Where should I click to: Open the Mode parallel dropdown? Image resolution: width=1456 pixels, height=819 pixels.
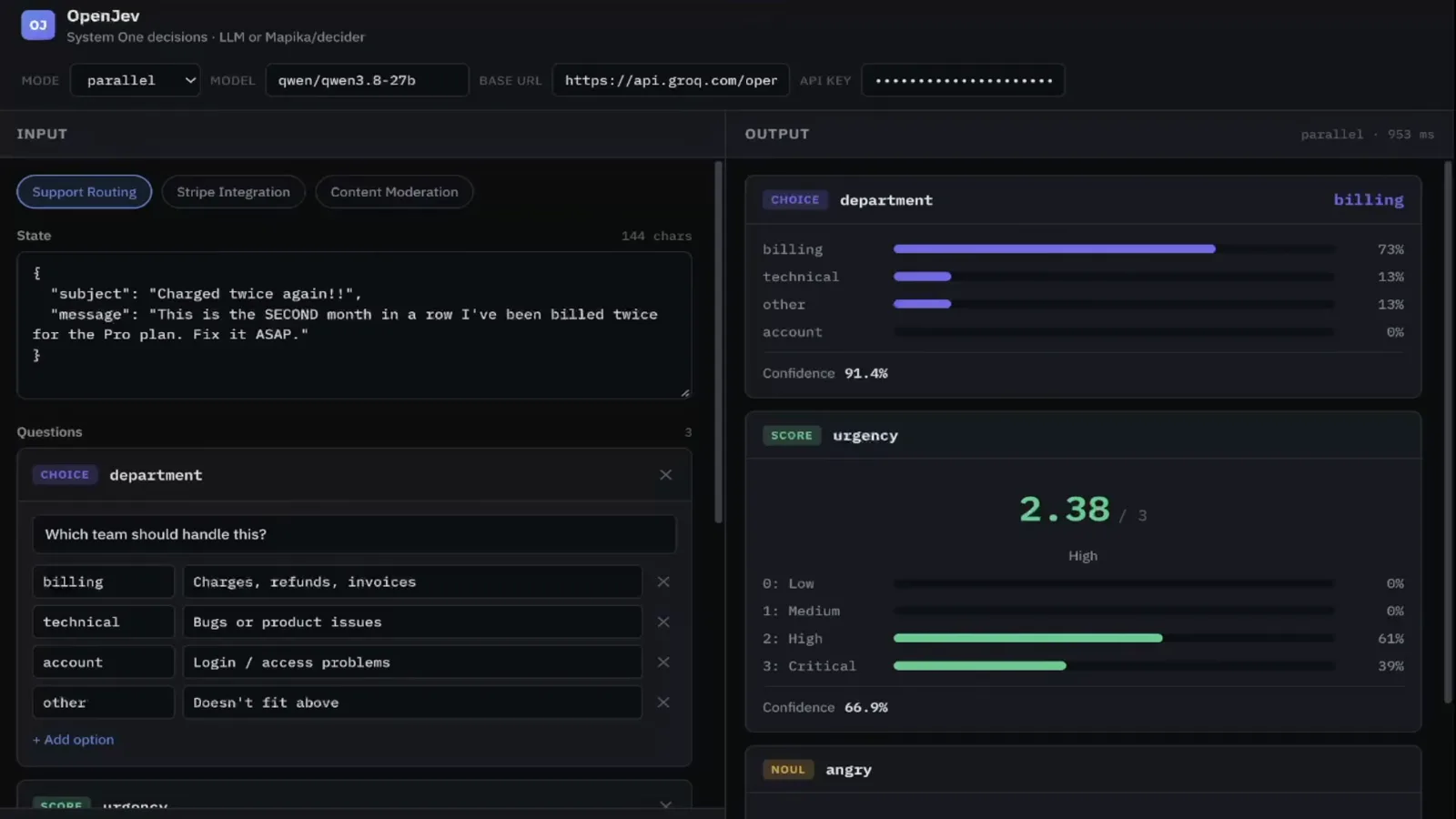[135, 80]
